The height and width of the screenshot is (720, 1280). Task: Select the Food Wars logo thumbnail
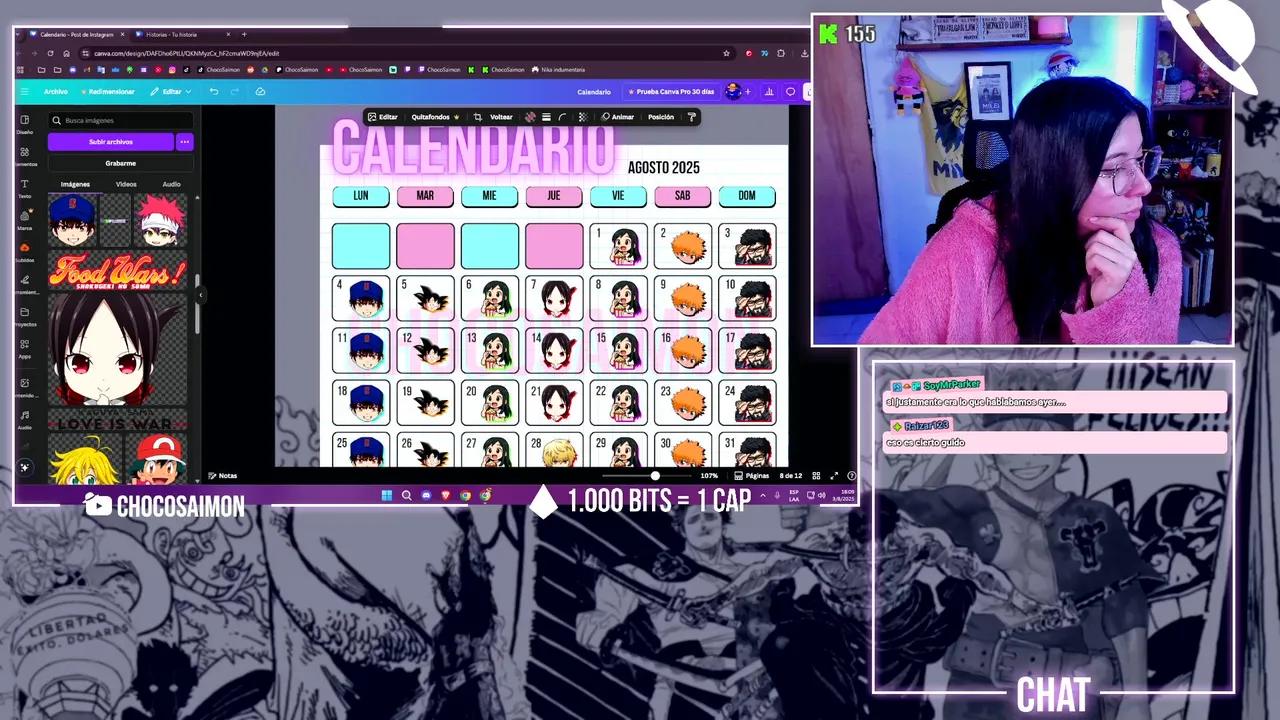click(x=117, y=272)
